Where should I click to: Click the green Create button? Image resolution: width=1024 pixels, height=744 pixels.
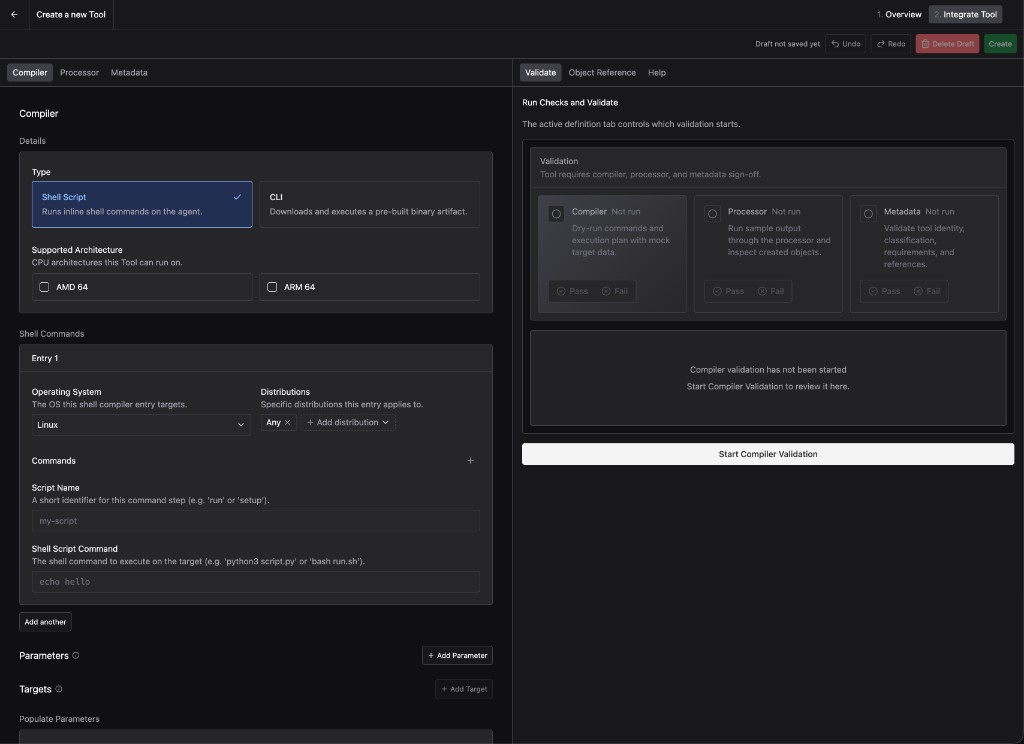[1000, 44]
